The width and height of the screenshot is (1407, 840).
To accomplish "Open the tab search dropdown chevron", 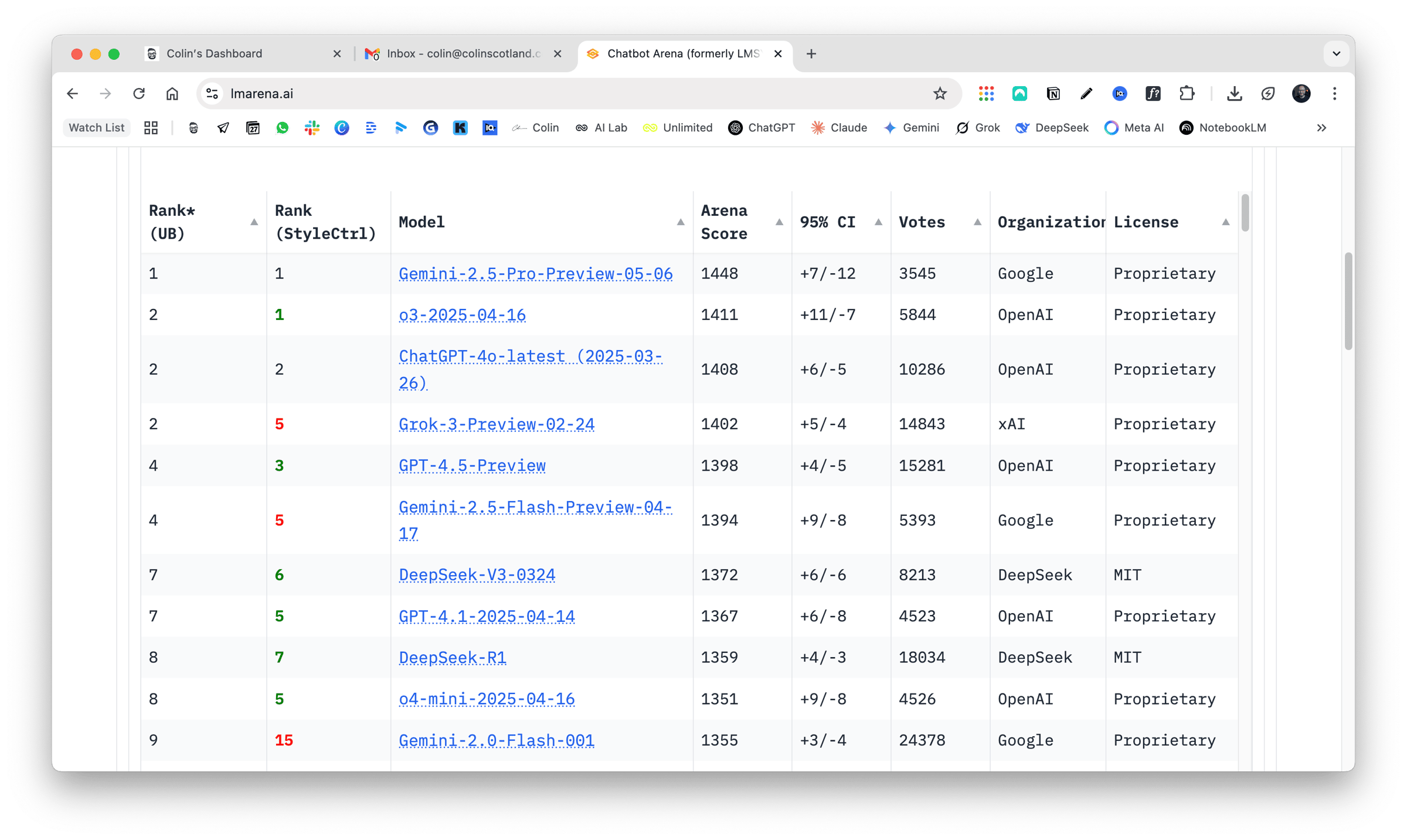I will [1336, 54].
